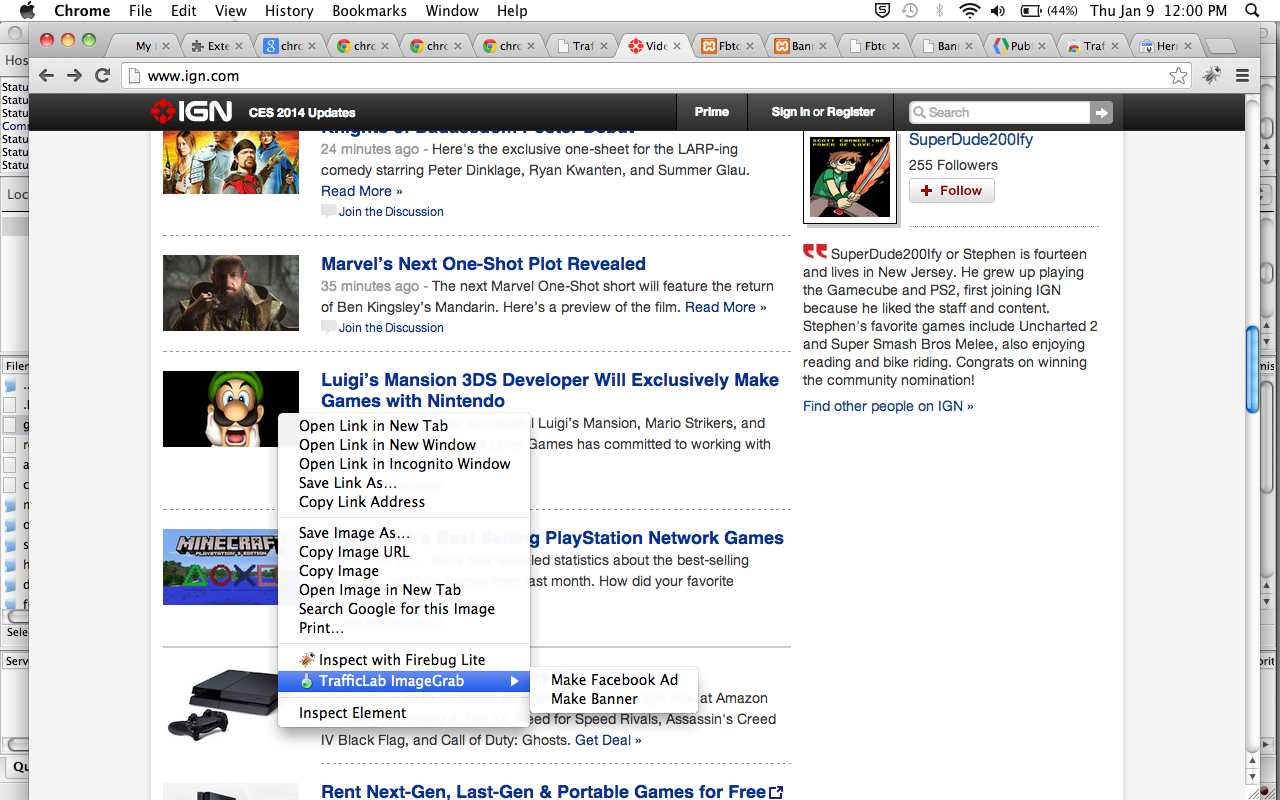Open Rent Next-Gen Games for Free headline
The height and width of the screenshot is (800, 1280).
(543, 791)
